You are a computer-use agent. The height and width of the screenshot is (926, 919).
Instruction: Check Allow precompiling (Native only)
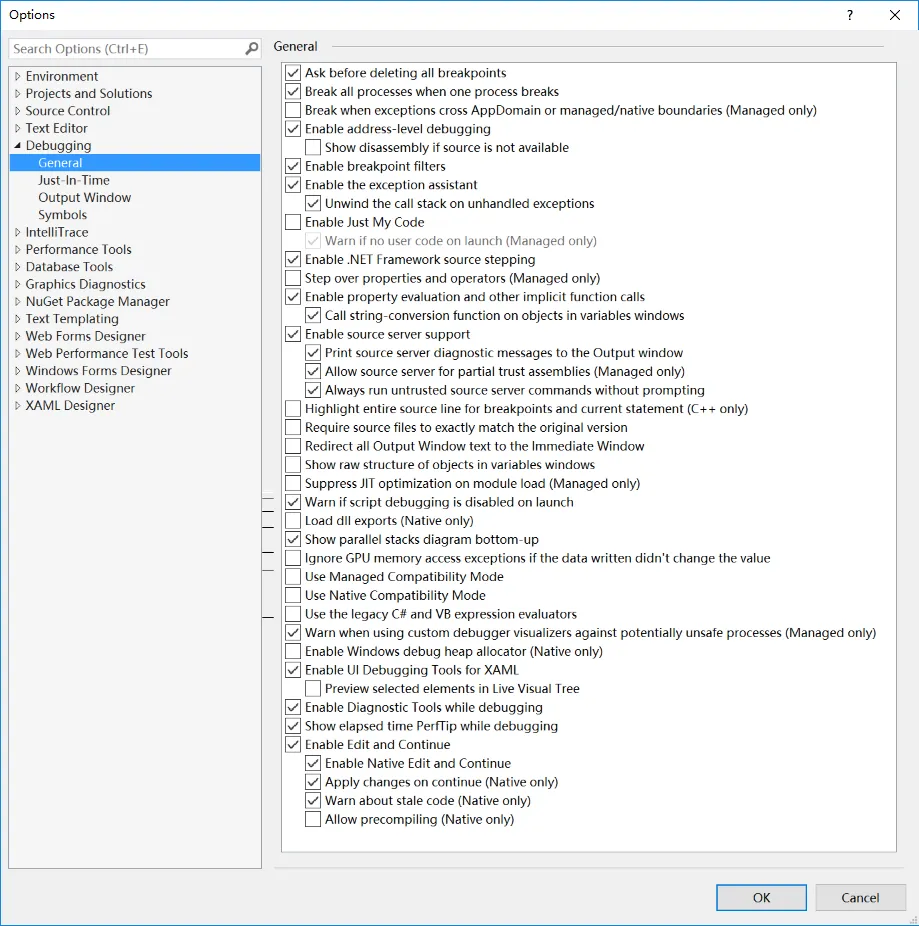(x=313, y=819)
